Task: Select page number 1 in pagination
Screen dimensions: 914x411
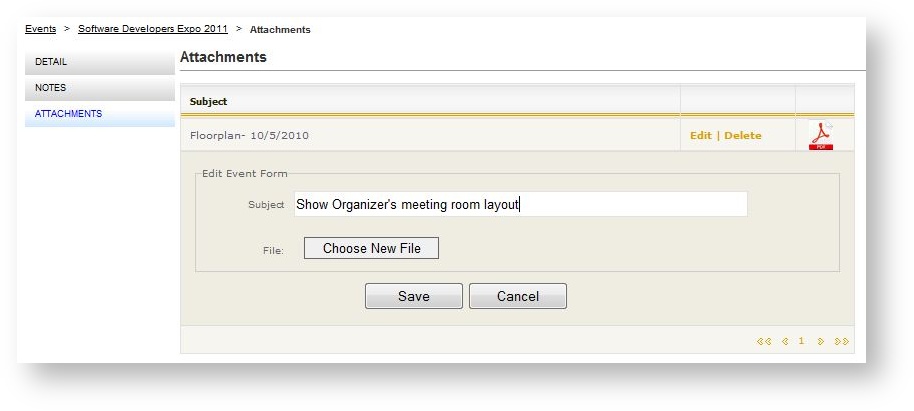Action: click(801, 341)
